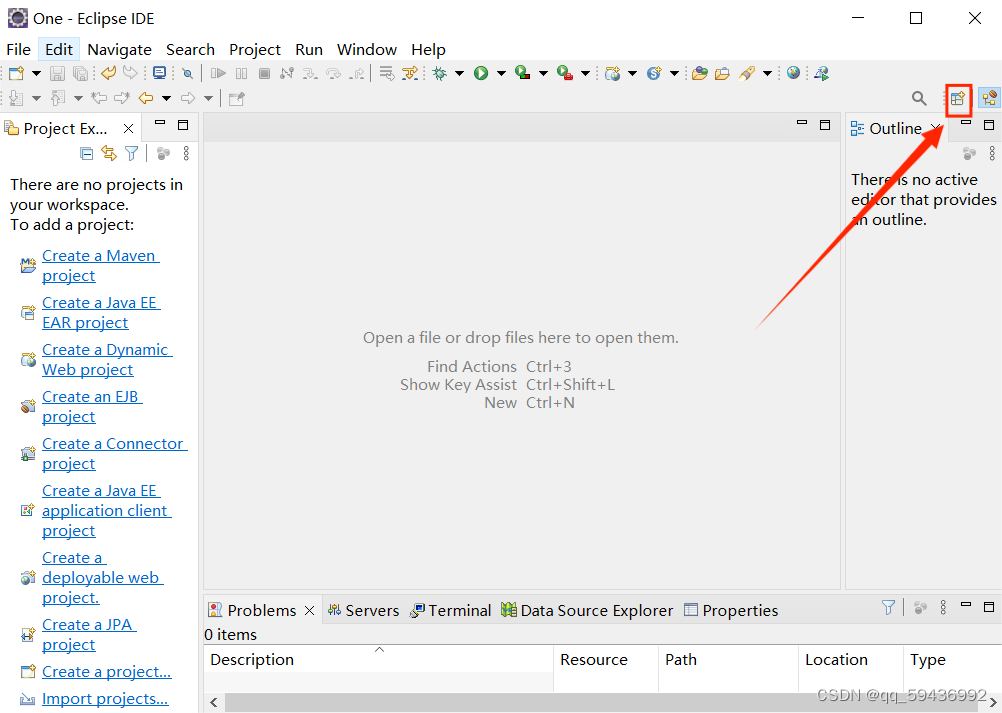Click the New wizard toolbar icon
Screen dimensions: 1002x713
click(x=16, y=73)
